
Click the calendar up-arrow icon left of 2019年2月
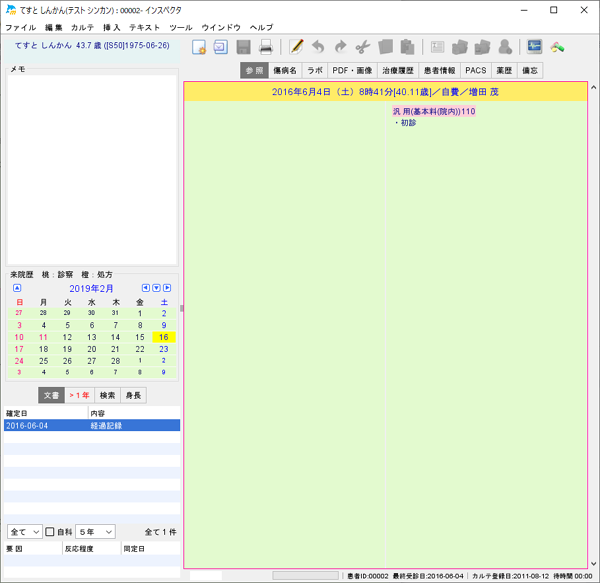click(17, 288)
